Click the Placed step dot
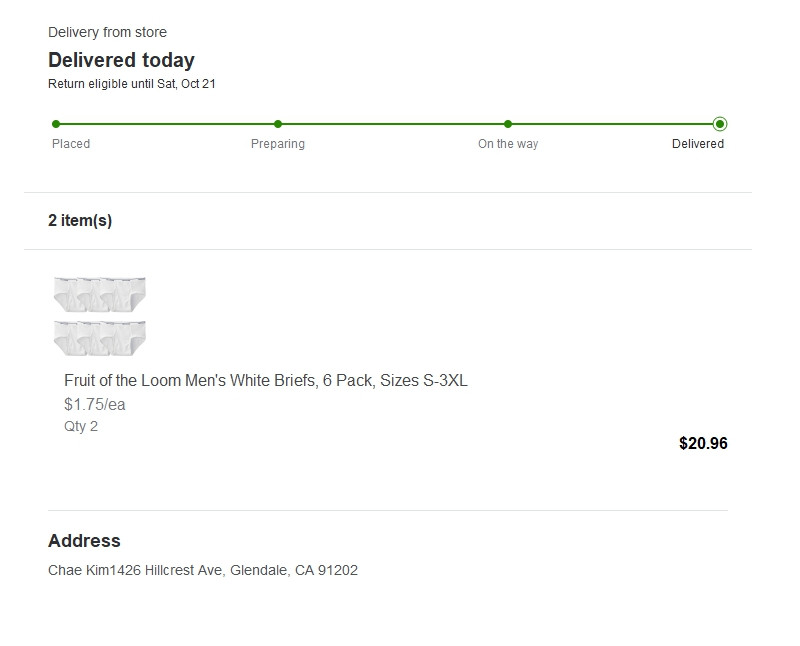This screenshot has width=800, height=646. pos(56,124)
